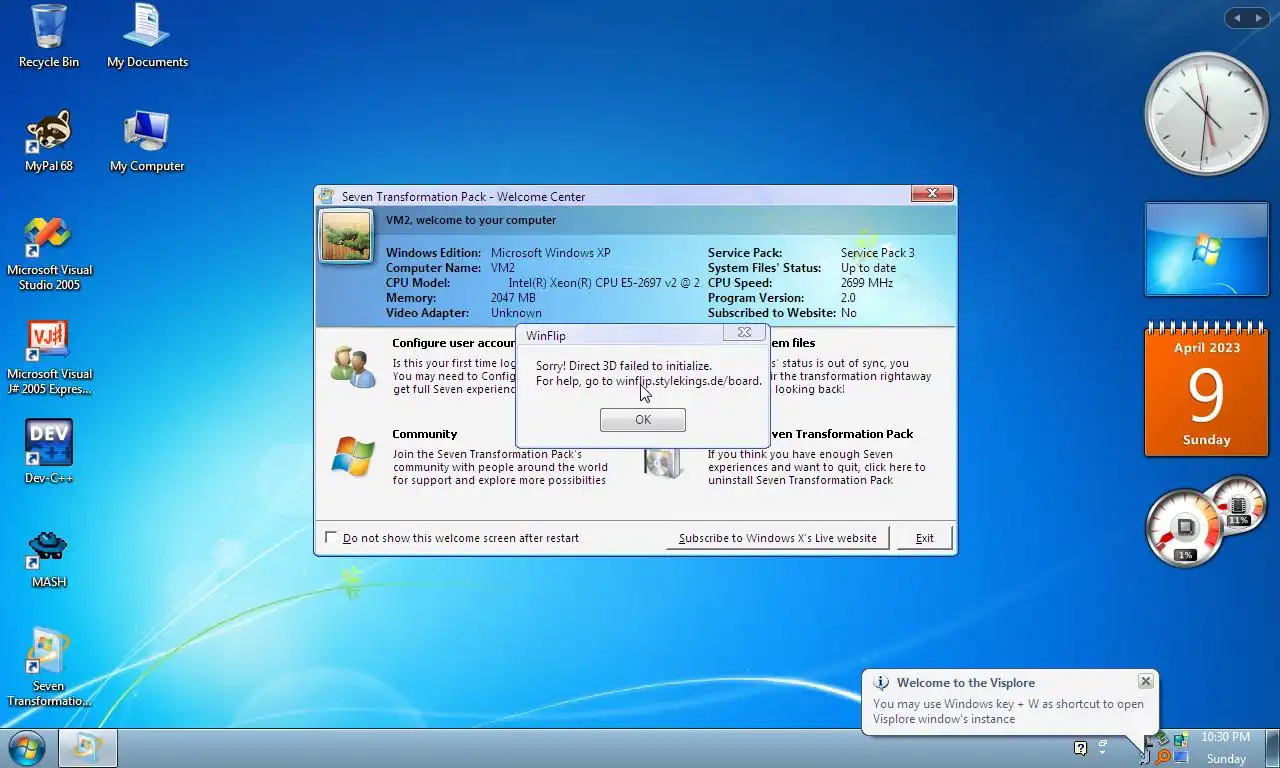Click the uninstall disc box icon
Viewport: 1280px width, 768px height.
(x=662, y=462)
